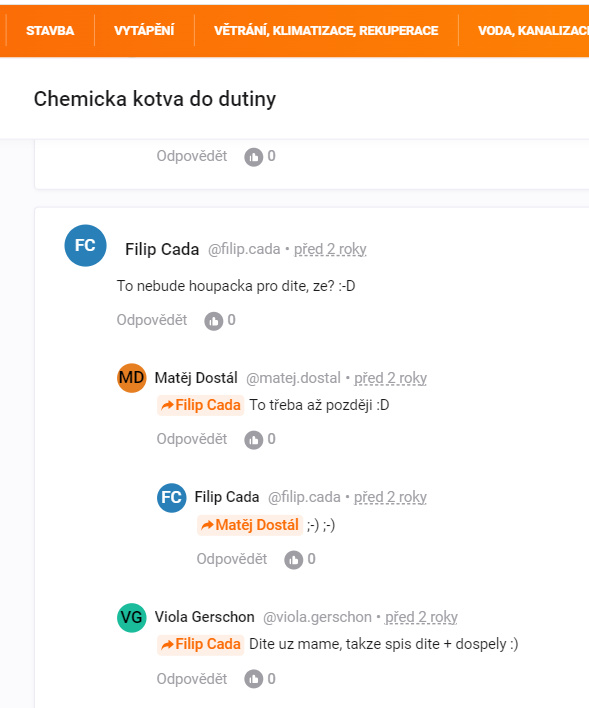Like Filip Cada's ;-) ;-) reply
The height and width of the screenshot is (708, 589).
[294, 560]
